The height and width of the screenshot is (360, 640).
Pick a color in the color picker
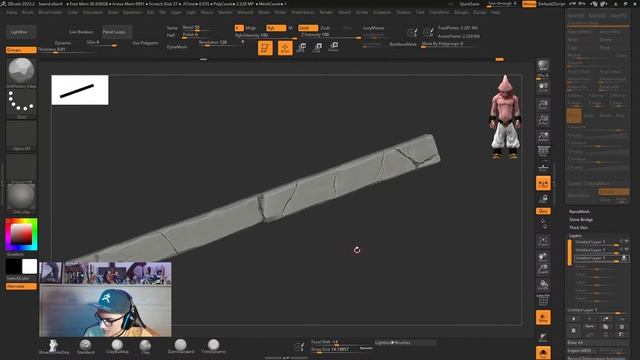(21, 234)
